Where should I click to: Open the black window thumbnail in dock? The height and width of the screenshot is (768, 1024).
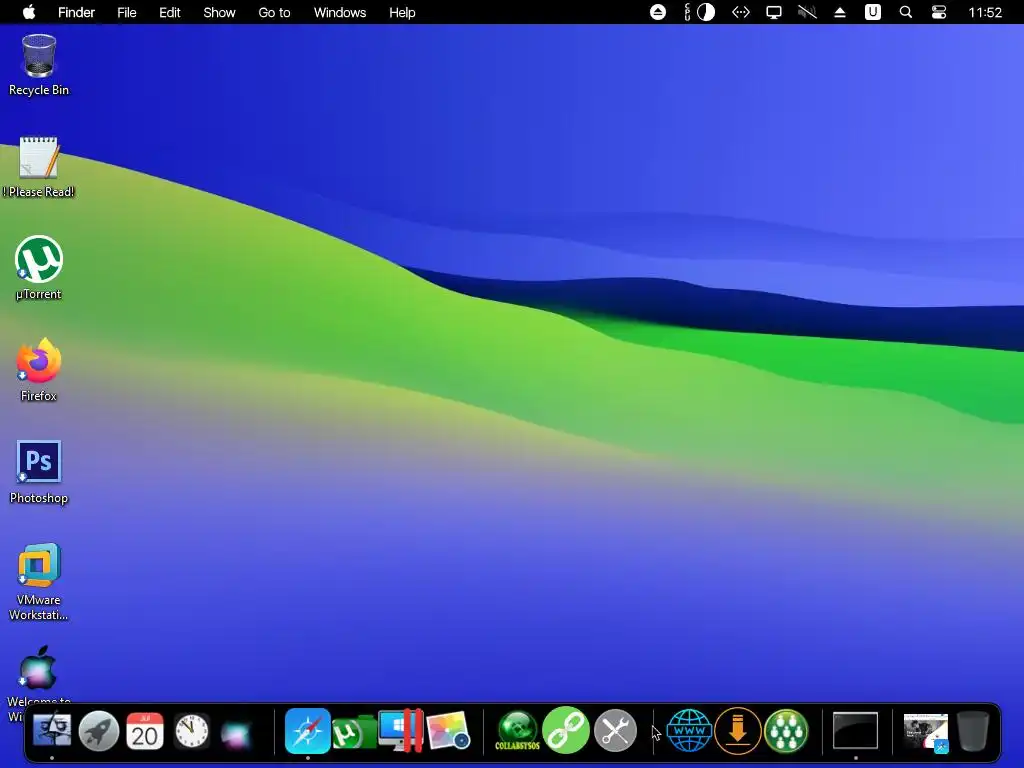(856, 731)
